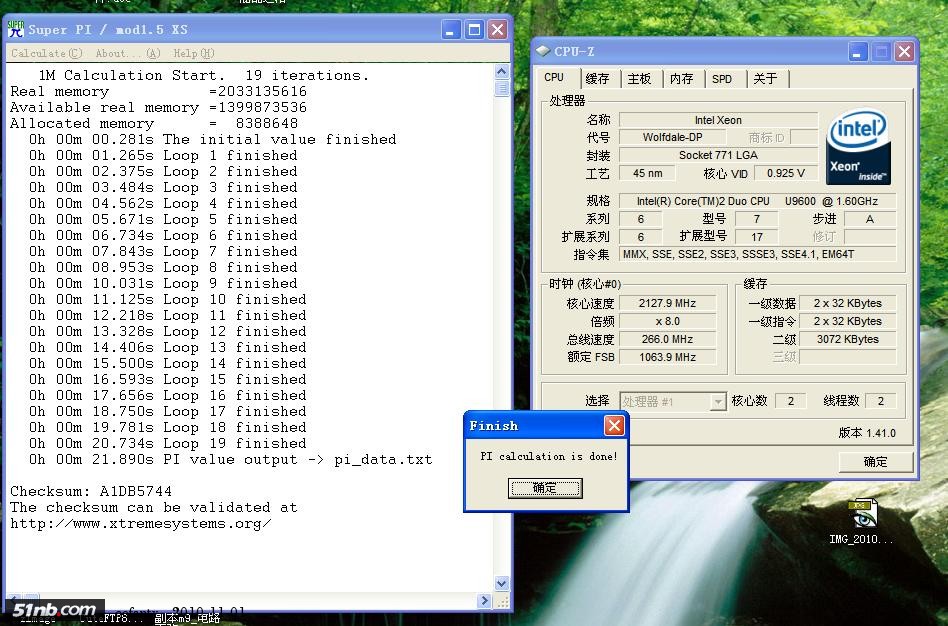
Task: Click the 线程数 value box
Action: point(881,401)
